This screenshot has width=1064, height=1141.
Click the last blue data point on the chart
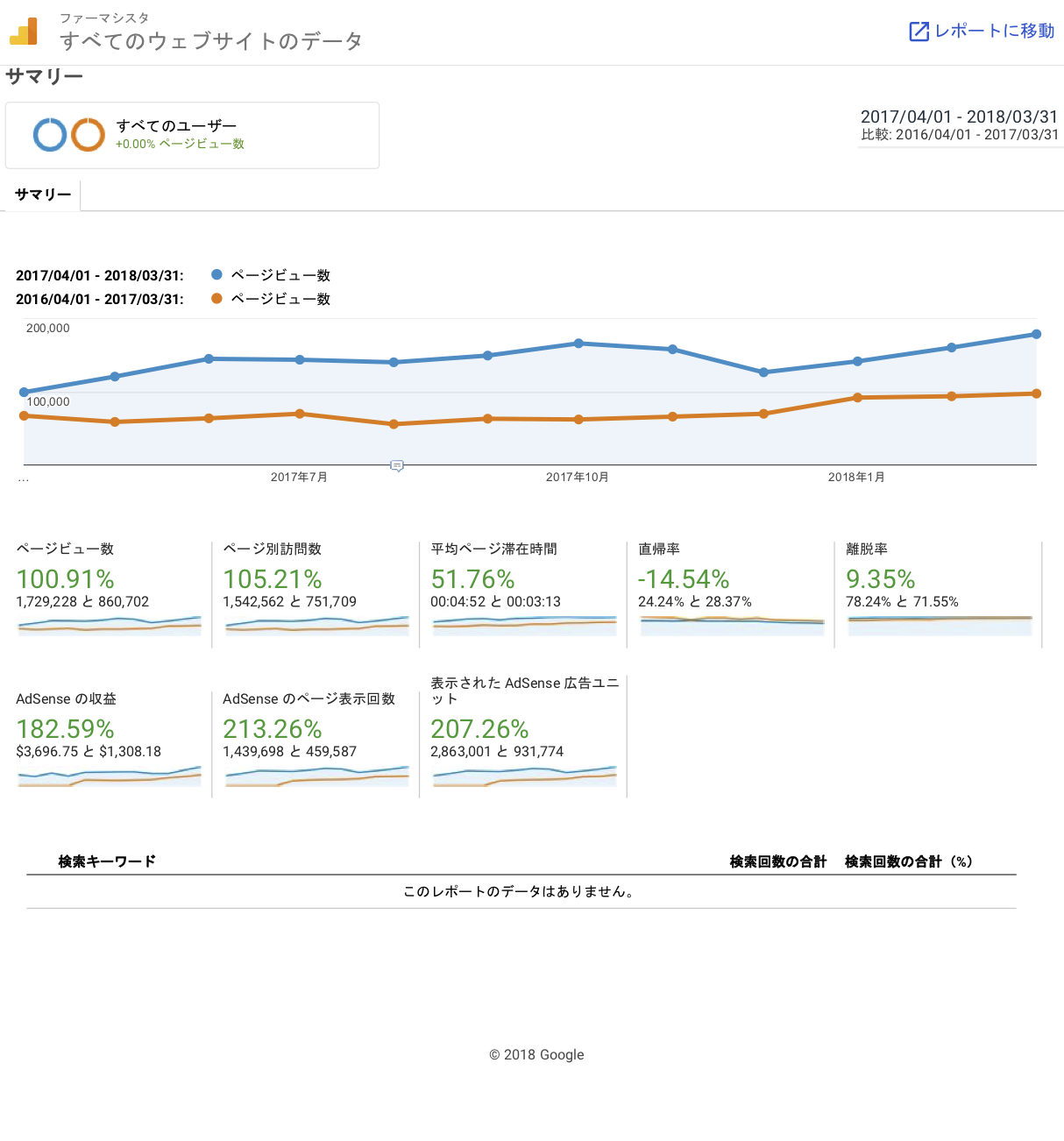[x=1036, y=334]
